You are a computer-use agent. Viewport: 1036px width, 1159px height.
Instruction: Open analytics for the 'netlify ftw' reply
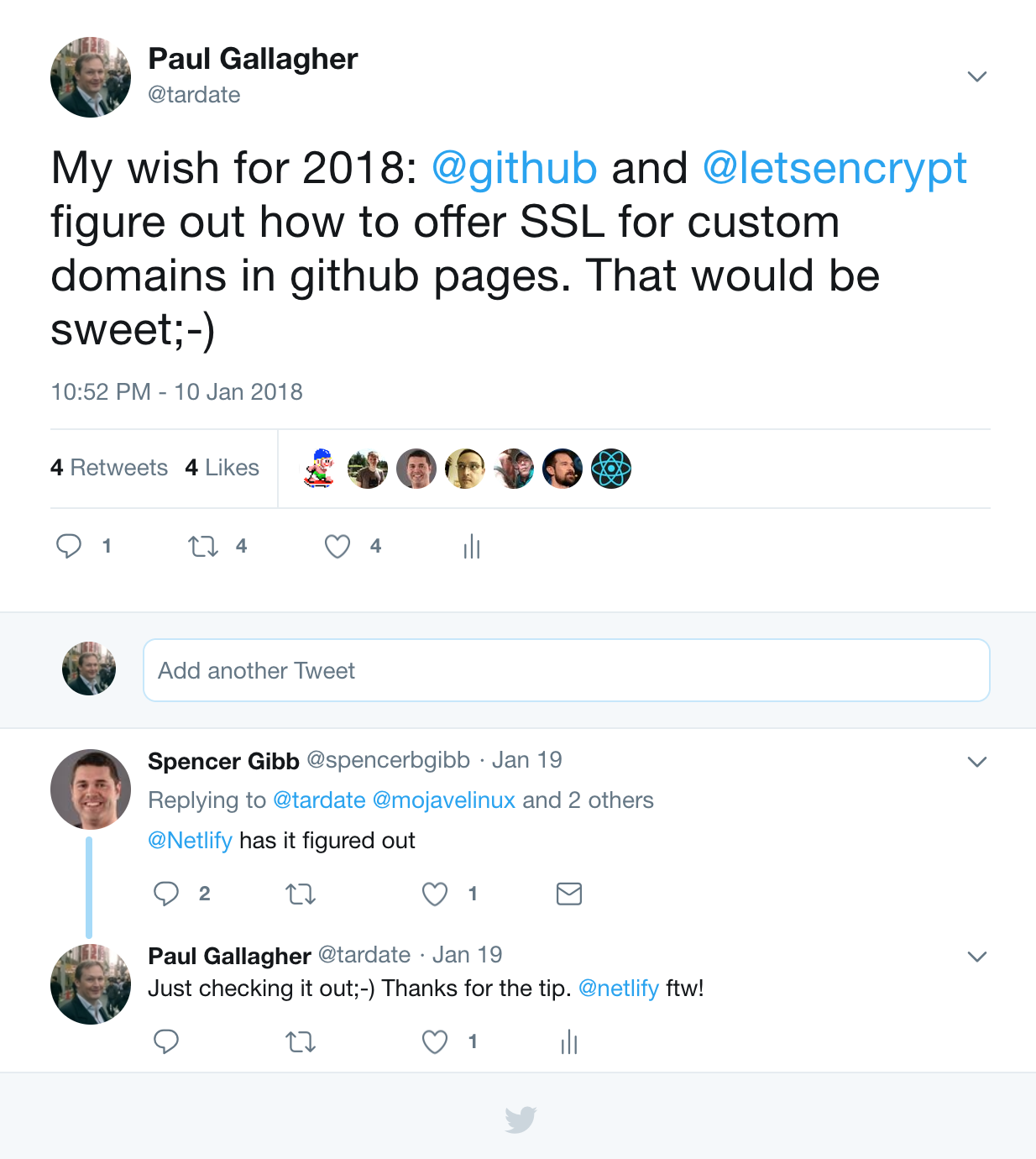tap(569, 1042)
